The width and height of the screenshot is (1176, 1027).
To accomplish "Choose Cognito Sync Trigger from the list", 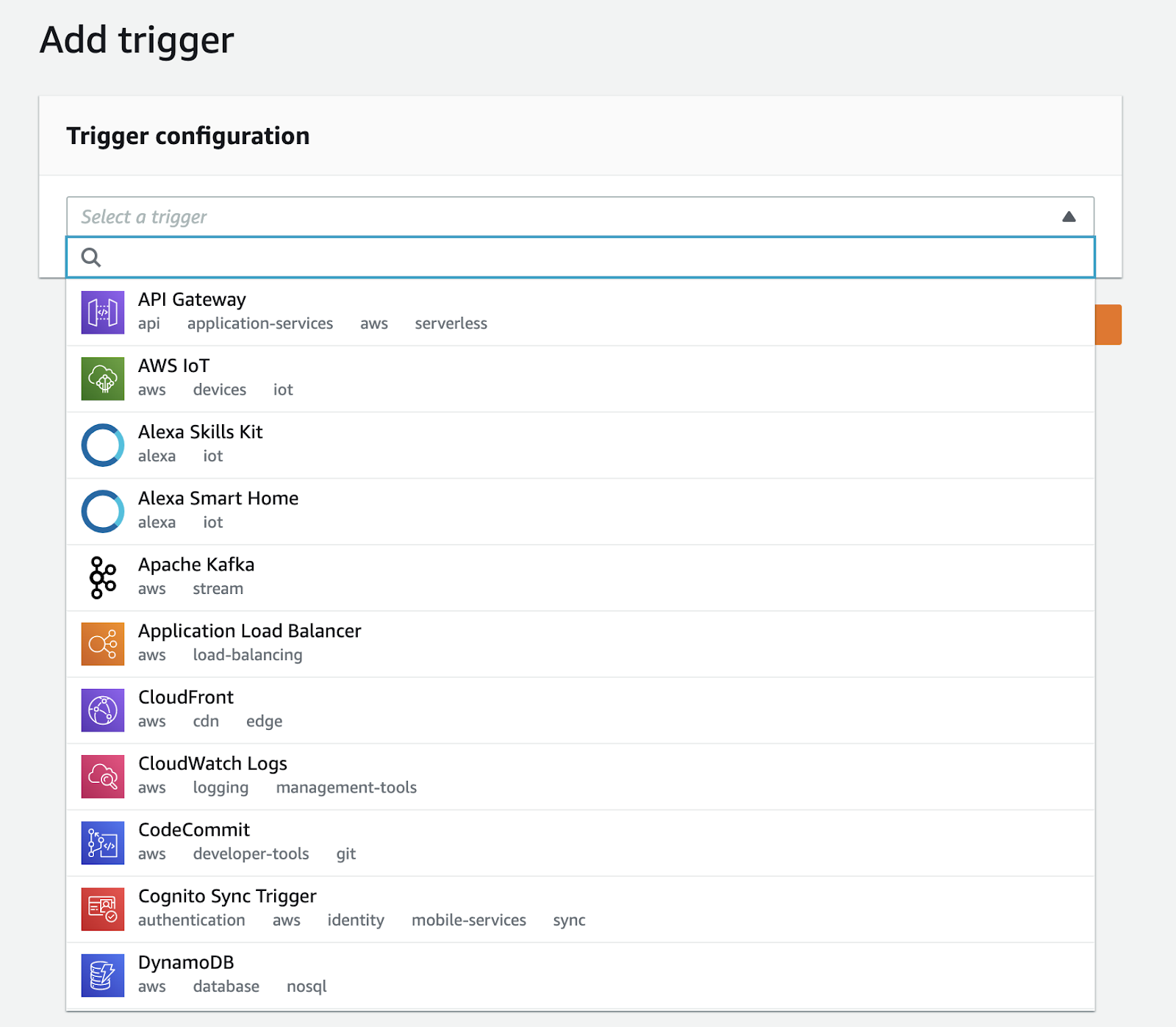I will pos(580,909).
